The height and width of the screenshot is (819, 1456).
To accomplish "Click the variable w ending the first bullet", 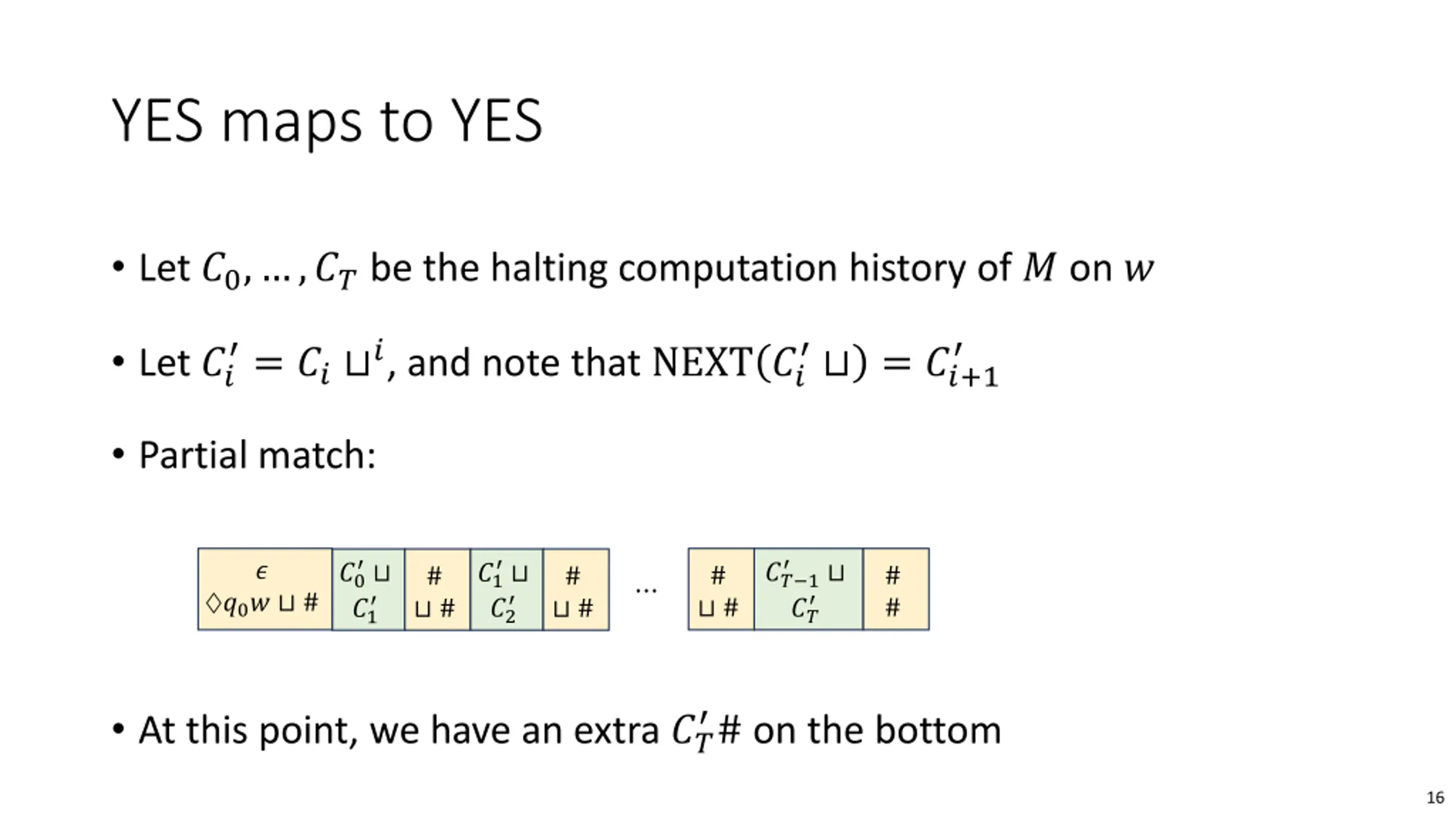I will 1139,268.
